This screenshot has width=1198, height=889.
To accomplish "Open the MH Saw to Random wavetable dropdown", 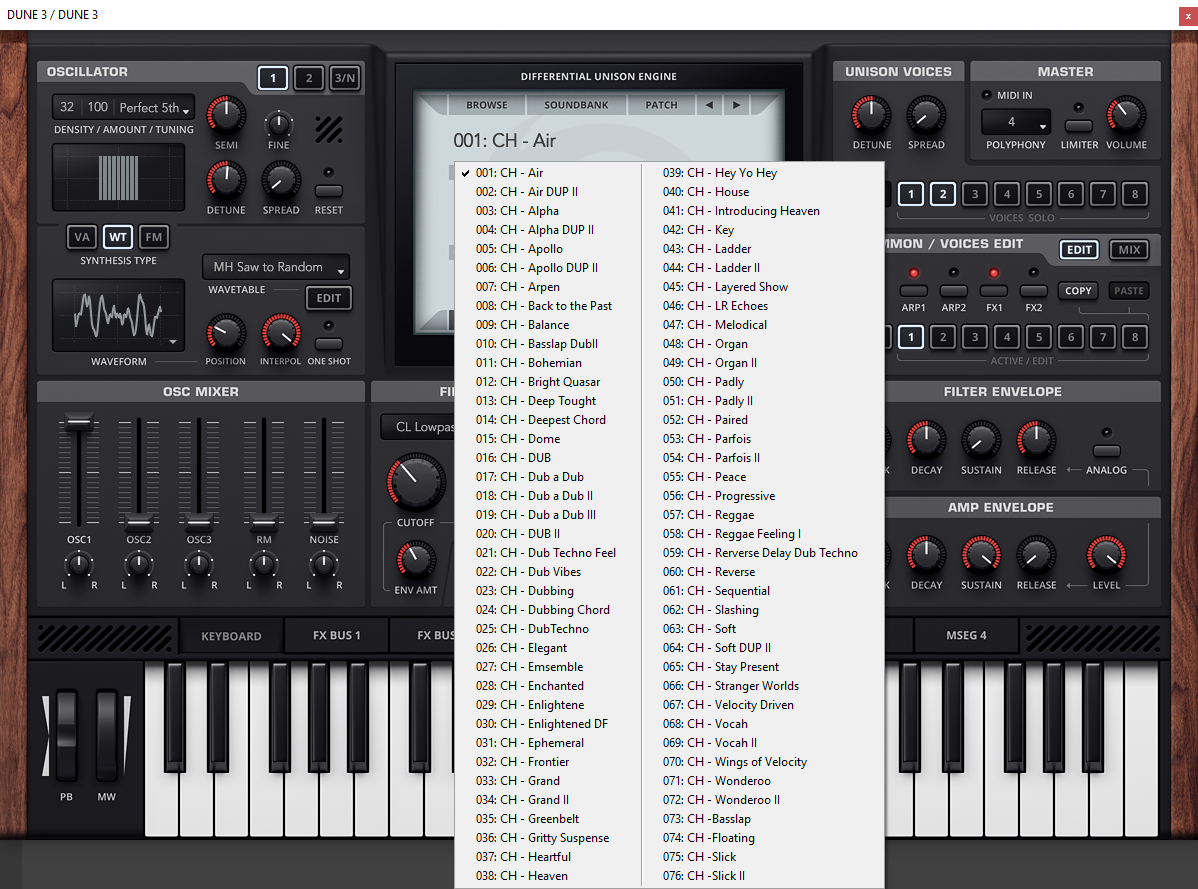I will [276, 267].
